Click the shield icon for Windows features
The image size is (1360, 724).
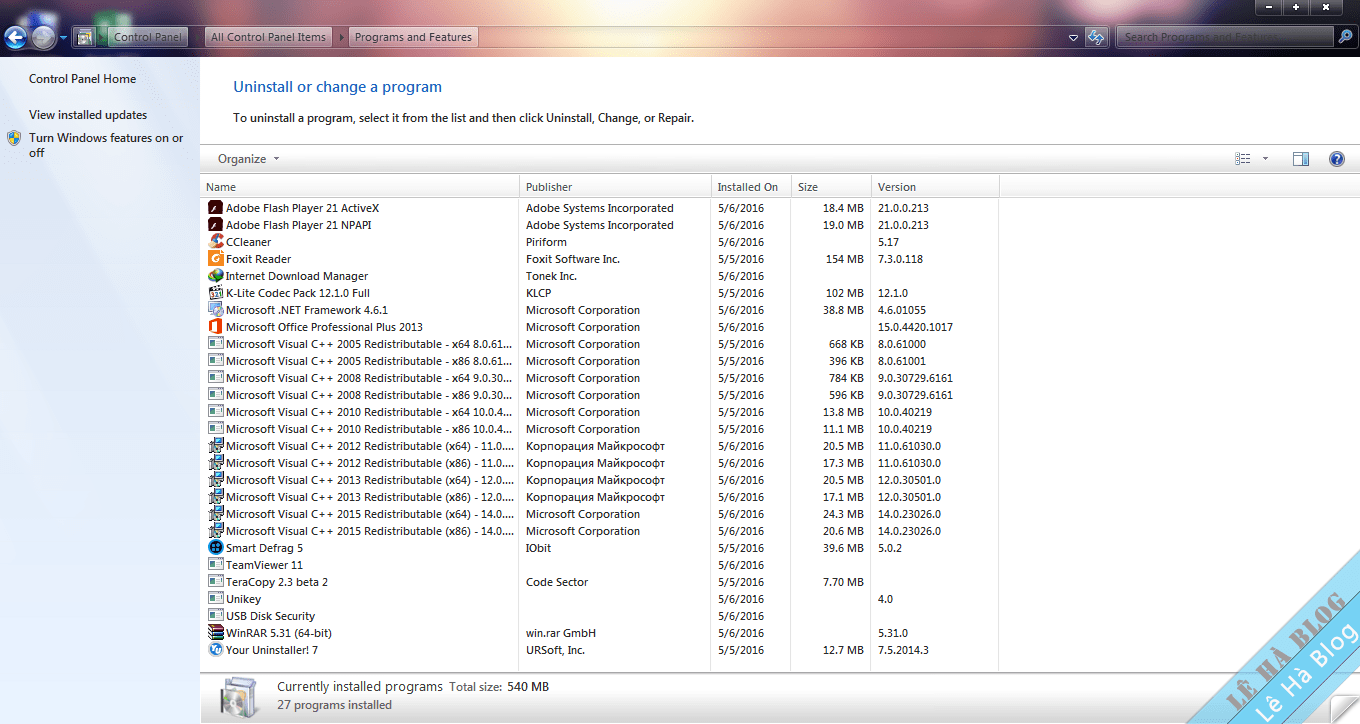(14, 138)
